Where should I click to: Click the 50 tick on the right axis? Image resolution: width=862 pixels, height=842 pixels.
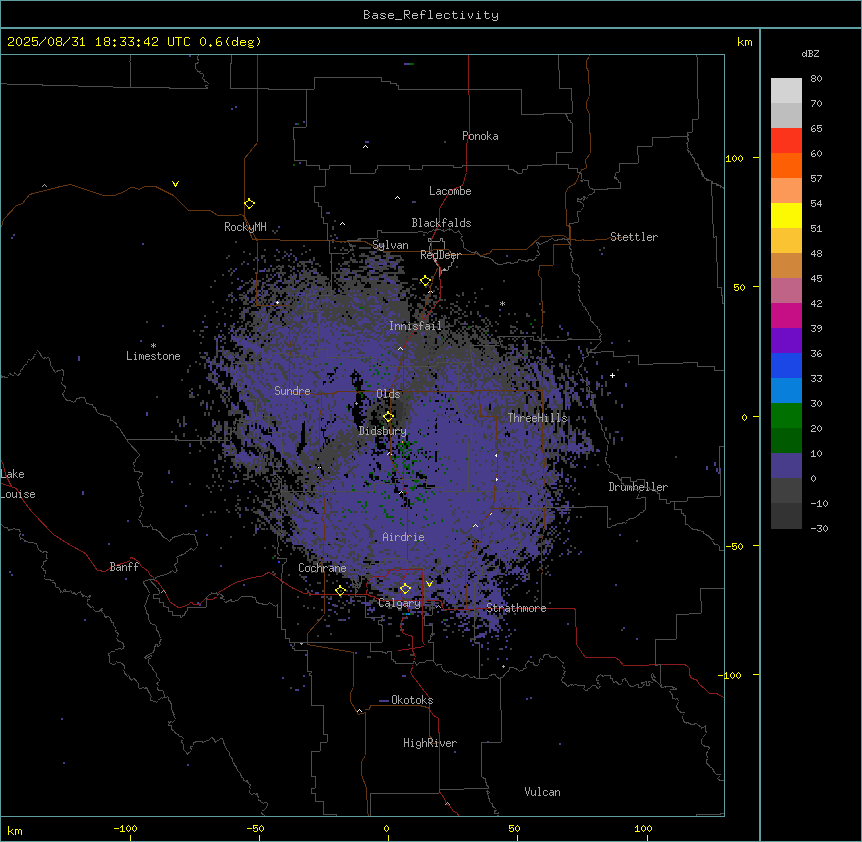click(739, 287)
